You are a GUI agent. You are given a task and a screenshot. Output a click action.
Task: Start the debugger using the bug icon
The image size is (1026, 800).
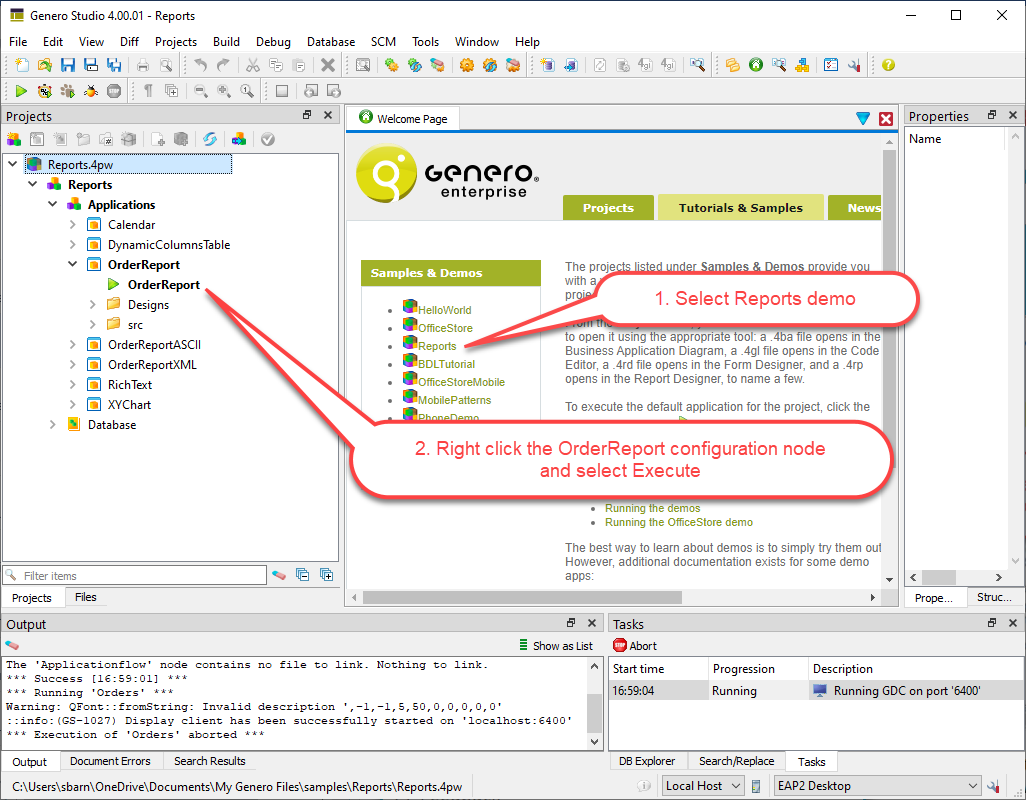(89, 91)
